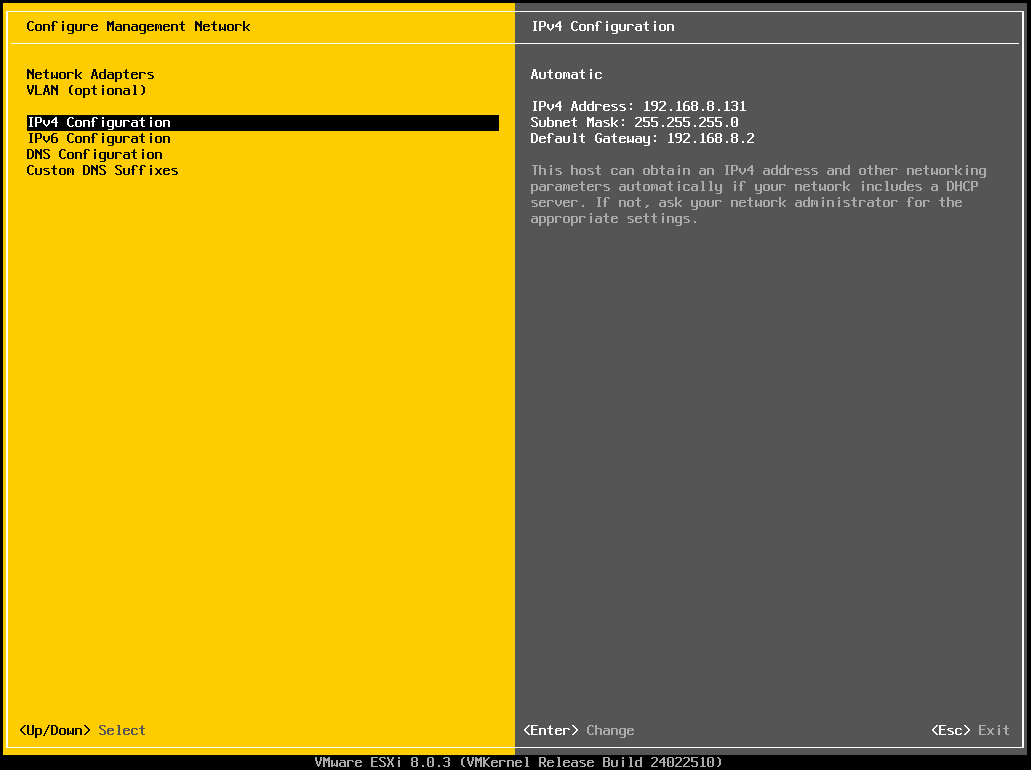Screen dimensions: 1031x770
Task: Click the Configure Management Network title
Action: point(138,26)
